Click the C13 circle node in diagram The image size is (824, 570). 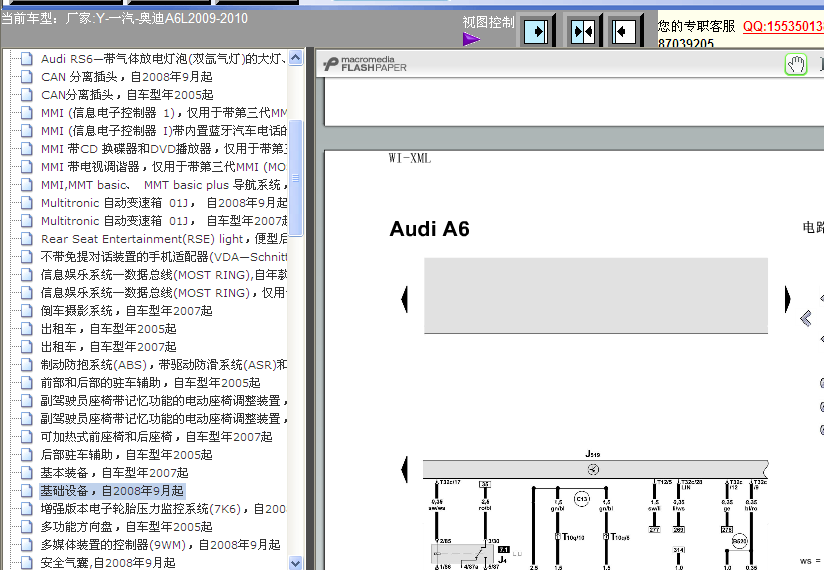tap(582, 499)
